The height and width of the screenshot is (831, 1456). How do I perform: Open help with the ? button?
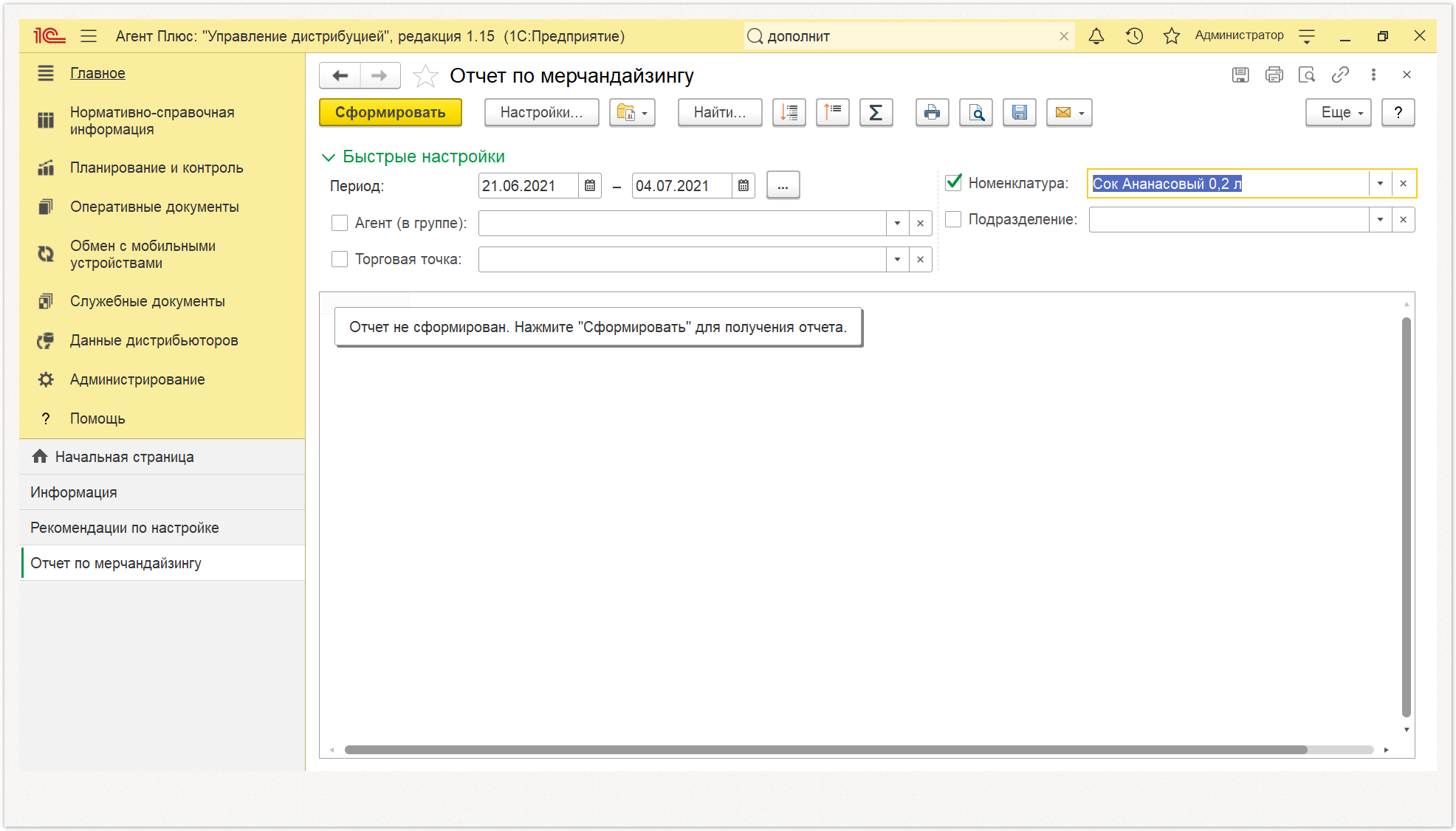tap(1398, 112)
